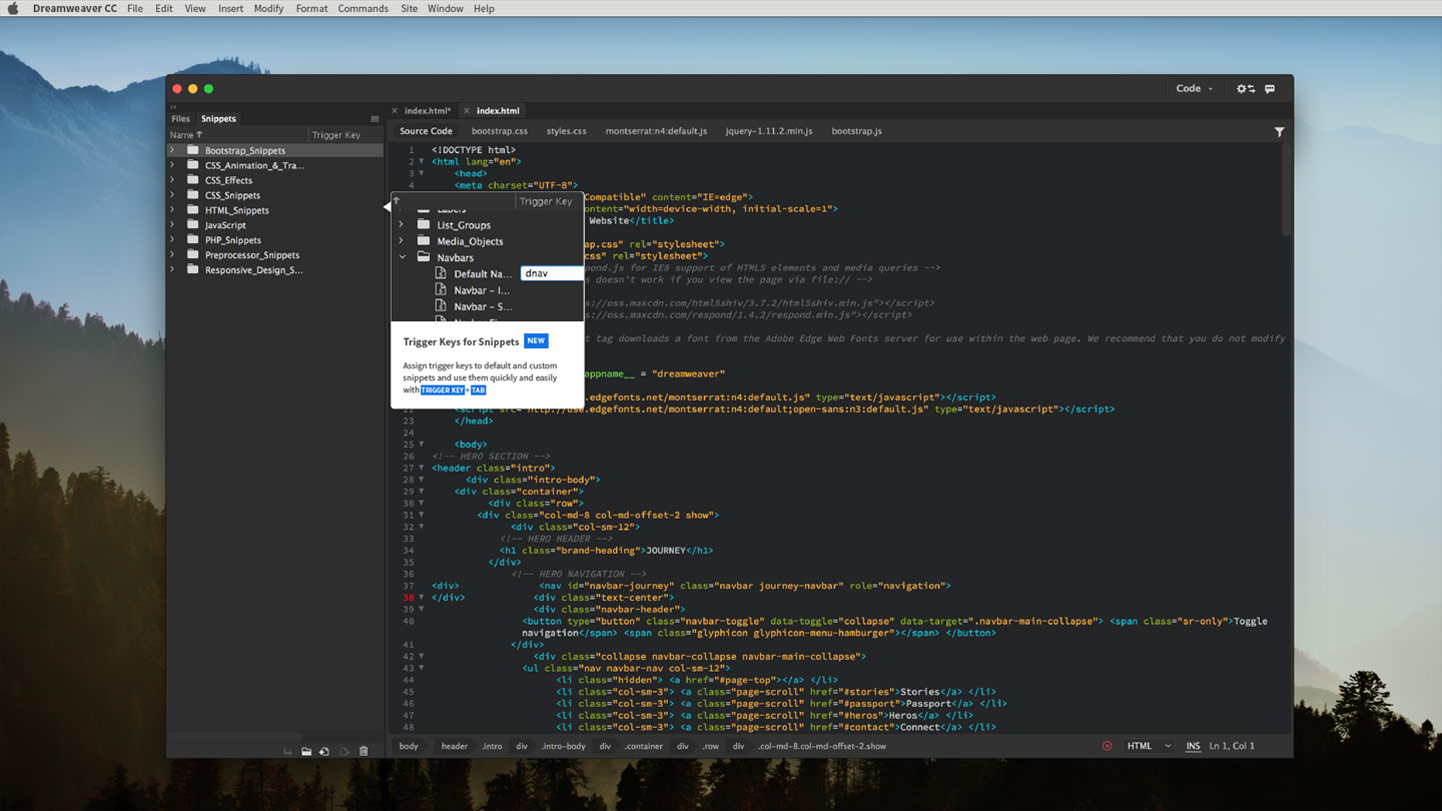This screenshot has height=811, width=1442.
Task: Insert snippet using the arrow icon
Action: pos(345,751)
